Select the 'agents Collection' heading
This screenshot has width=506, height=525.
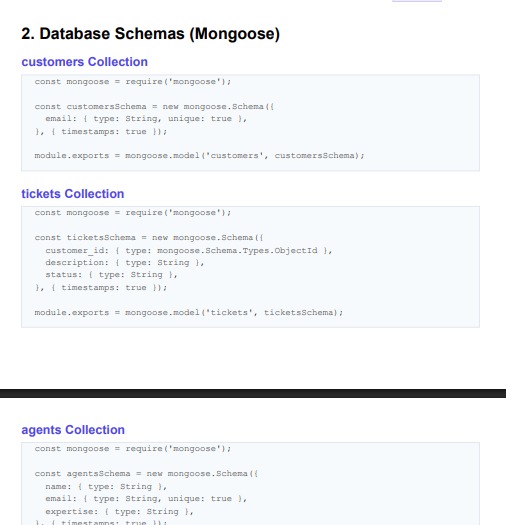[73, 430]
